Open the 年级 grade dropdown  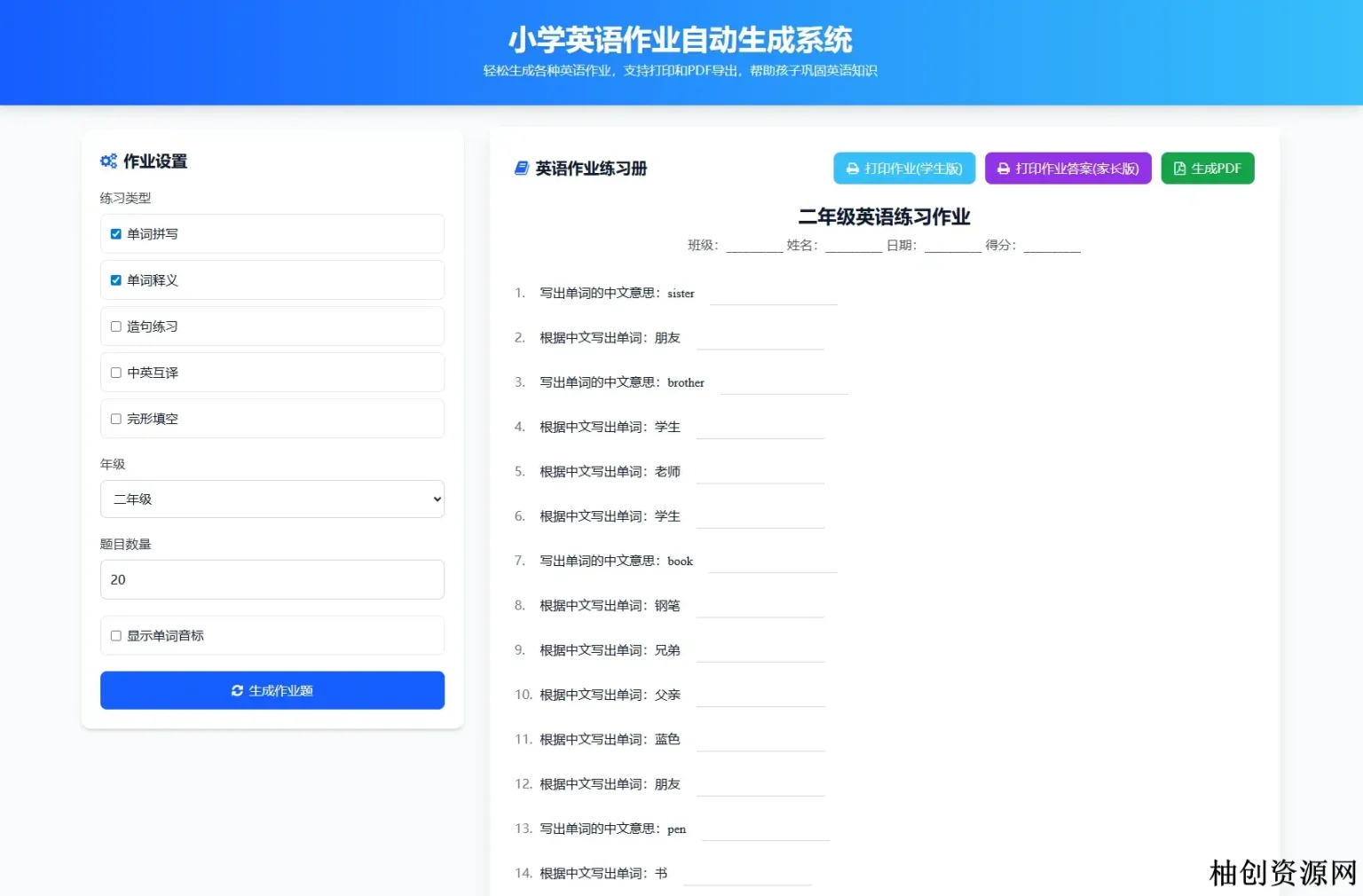point(272,499)
